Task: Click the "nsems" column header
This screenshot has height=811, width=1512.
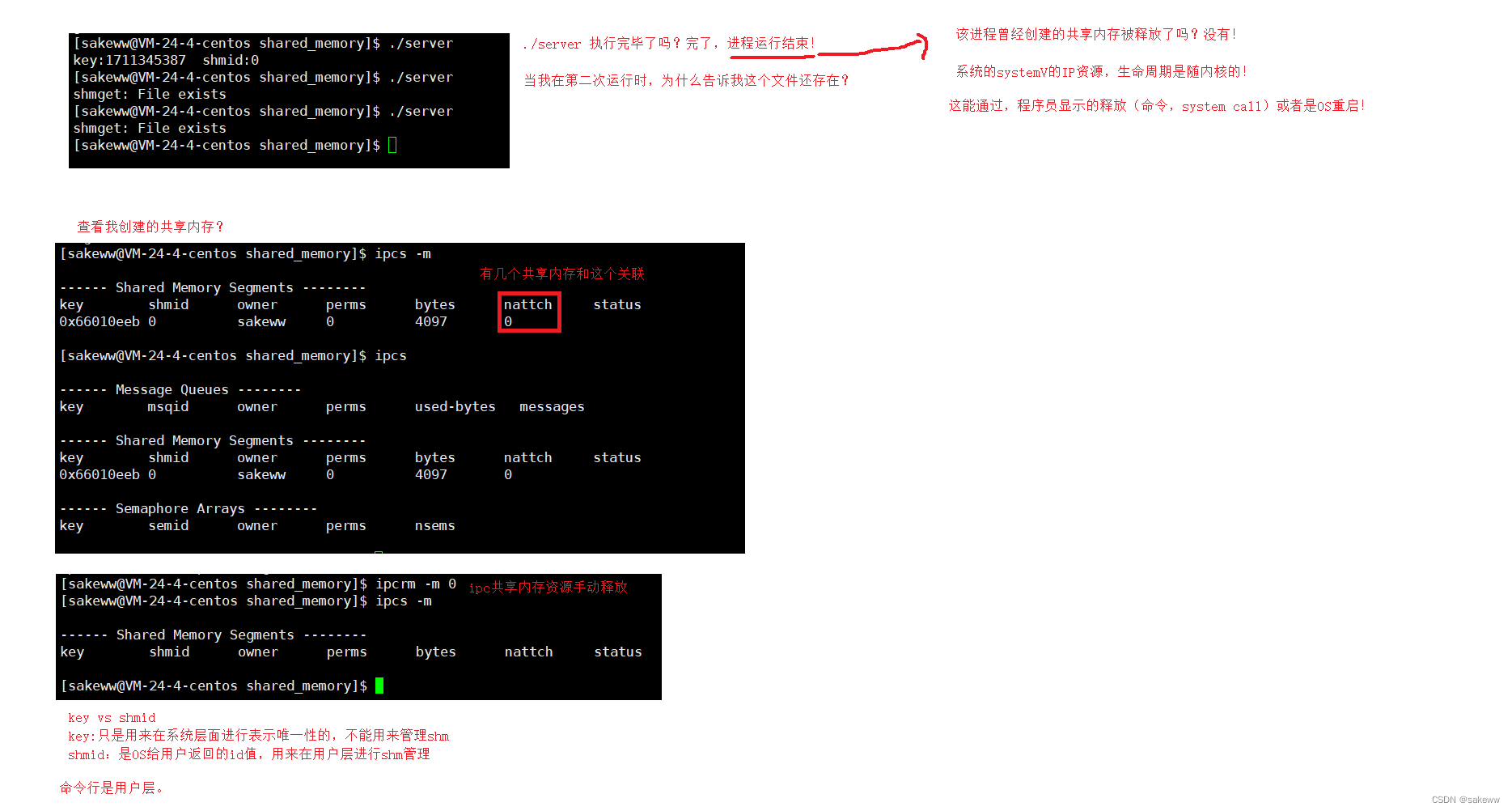Action: click(x=434, y=525)
